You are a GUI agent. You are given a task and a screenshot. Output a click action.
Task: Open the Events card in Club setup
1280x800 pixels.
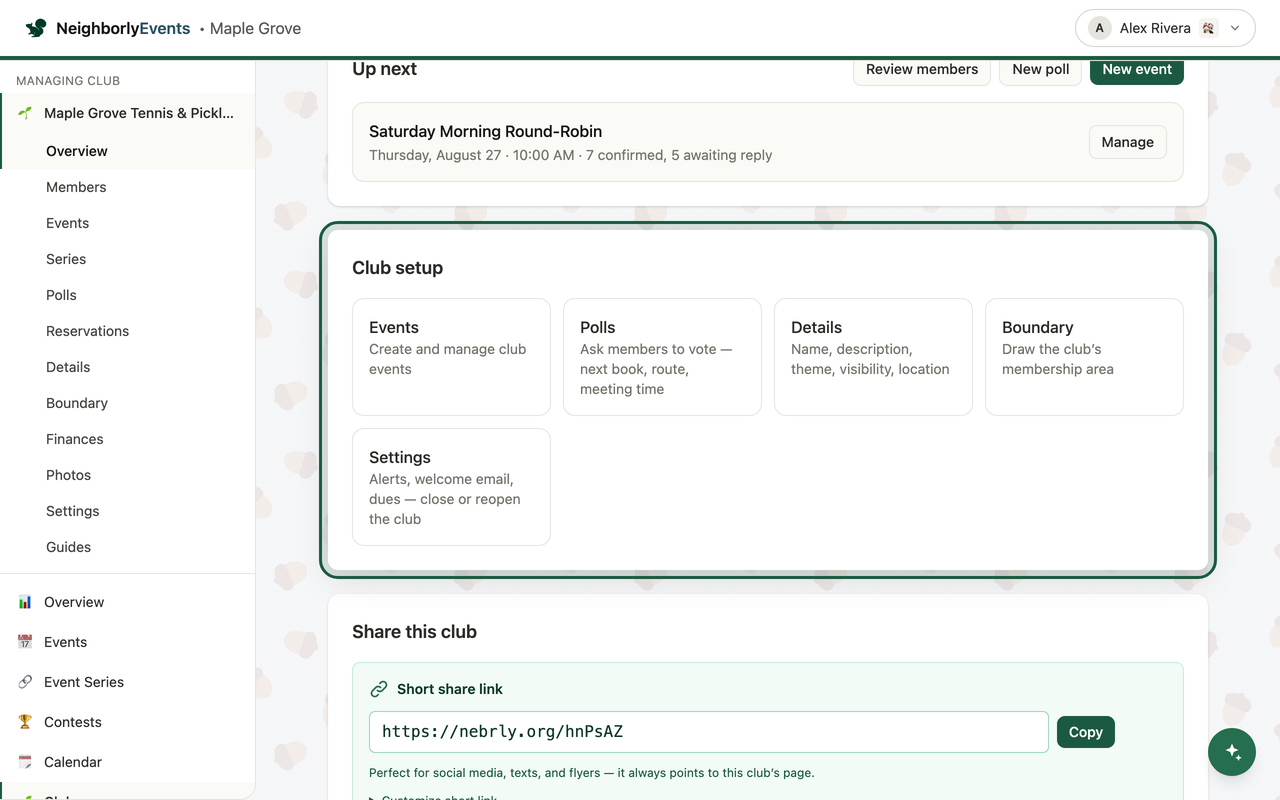[451, 357]
